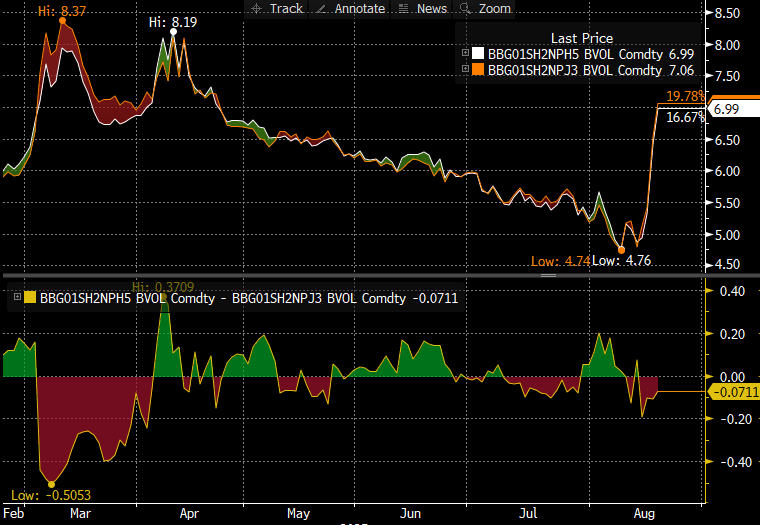Open the Annotate tool
The width and height of the screenshot is (760, 525).
pos(349,9)
